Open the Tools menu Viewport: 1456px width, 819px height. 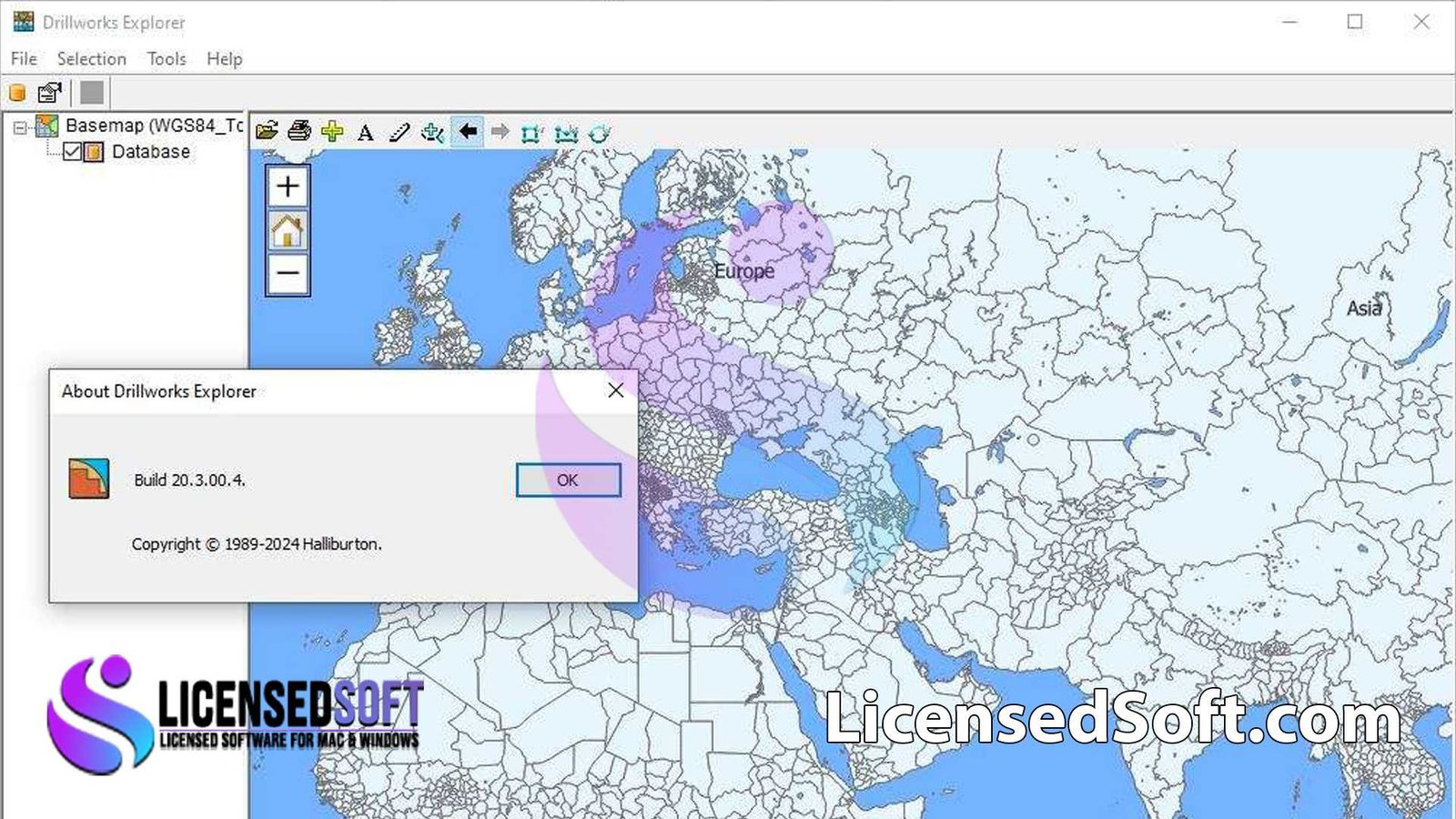(x=165, y=58)
